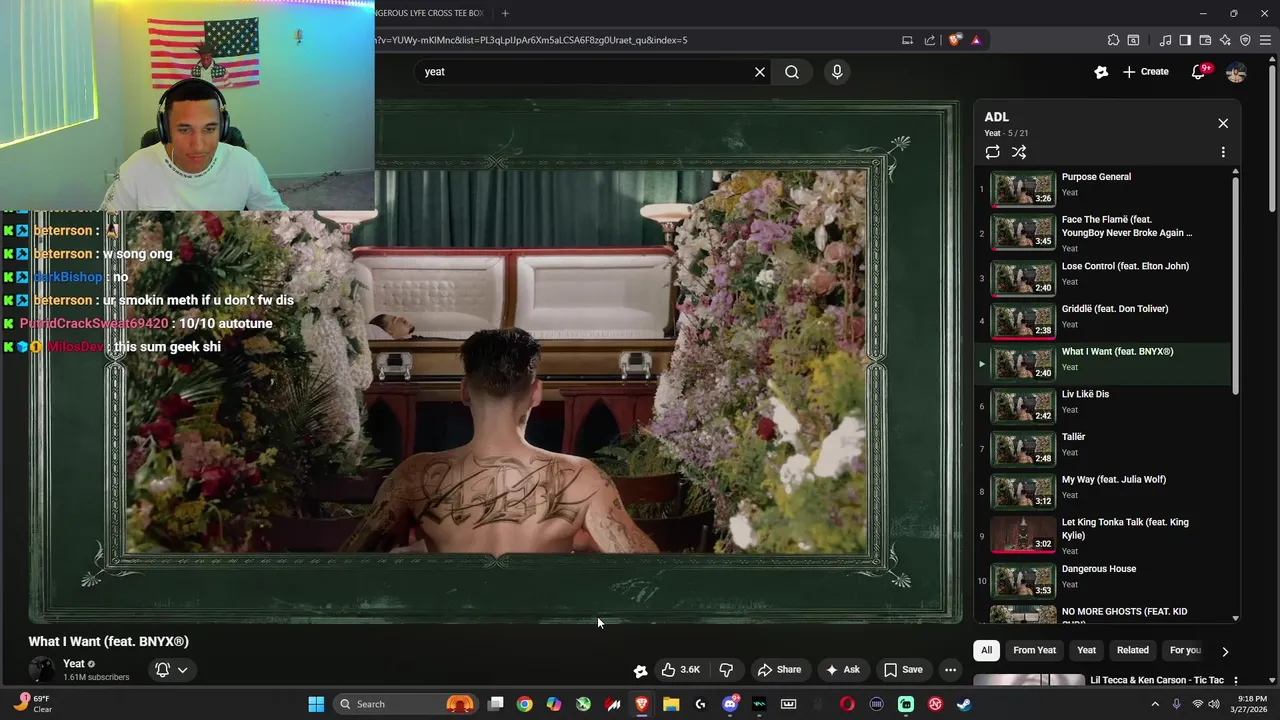Click install app icon in address bar
Image resolution: width=1280 pixels, height=720 pixels.
(x=907, y=40)
